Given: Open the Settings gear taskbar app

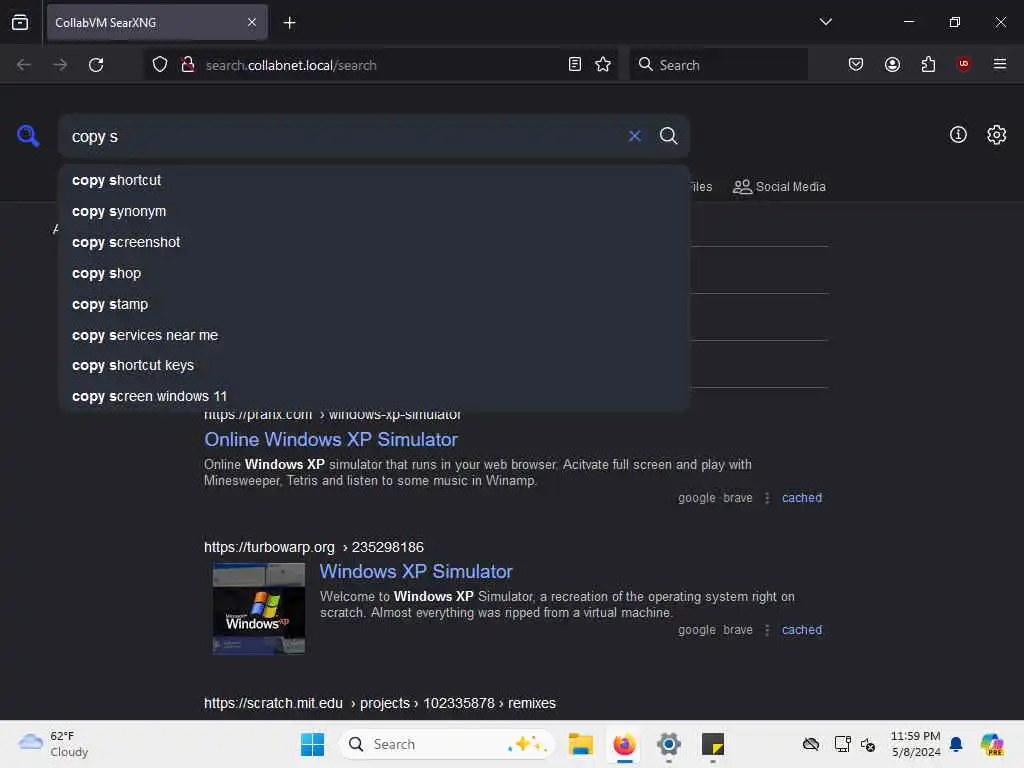Looking at the screenshot, I should pyautogui.click(x=669, y=744).
